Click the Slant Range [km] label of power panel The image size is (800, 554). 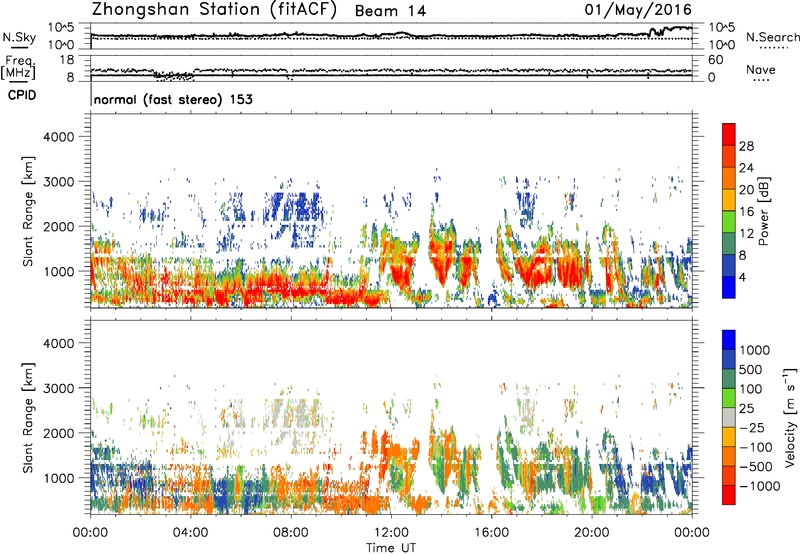[x=28, y=211]
